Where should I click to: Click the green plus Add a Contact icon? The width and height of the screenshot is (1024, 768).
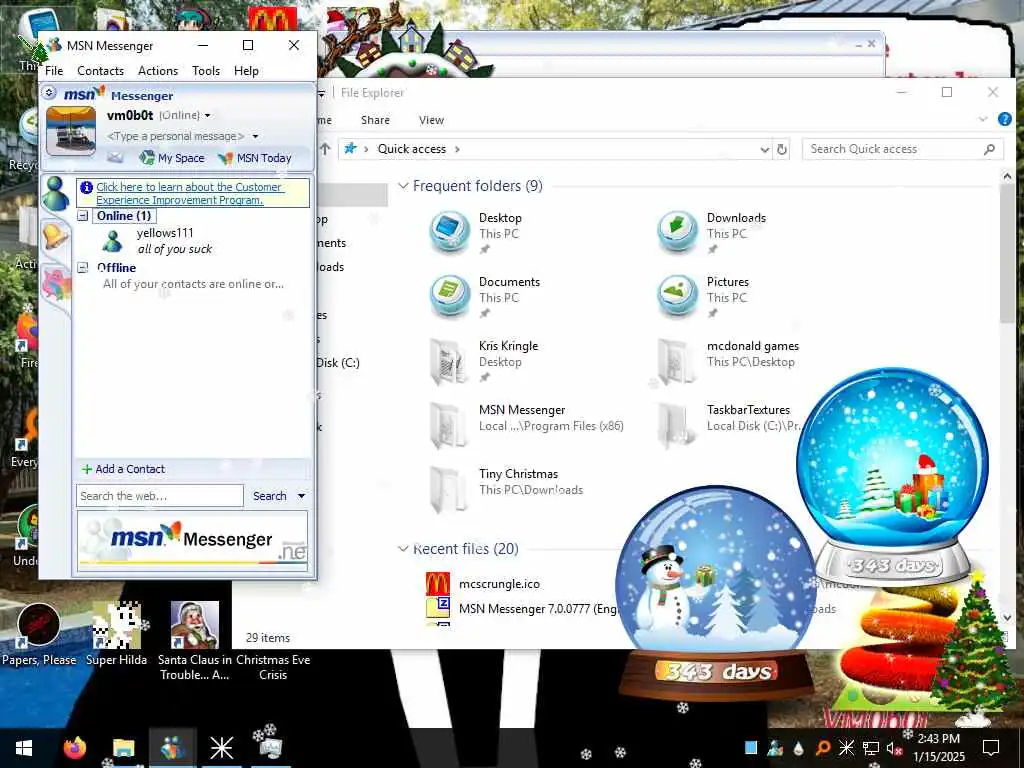pyautogui.click(x=86, y=469)
